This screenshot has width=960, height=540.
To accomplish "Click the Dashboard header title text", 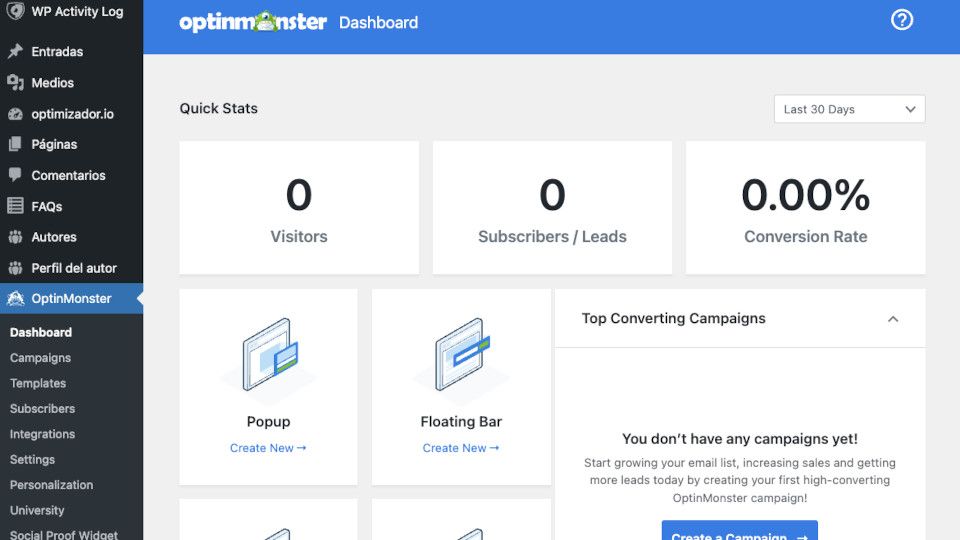I will (x=378, y=23).
